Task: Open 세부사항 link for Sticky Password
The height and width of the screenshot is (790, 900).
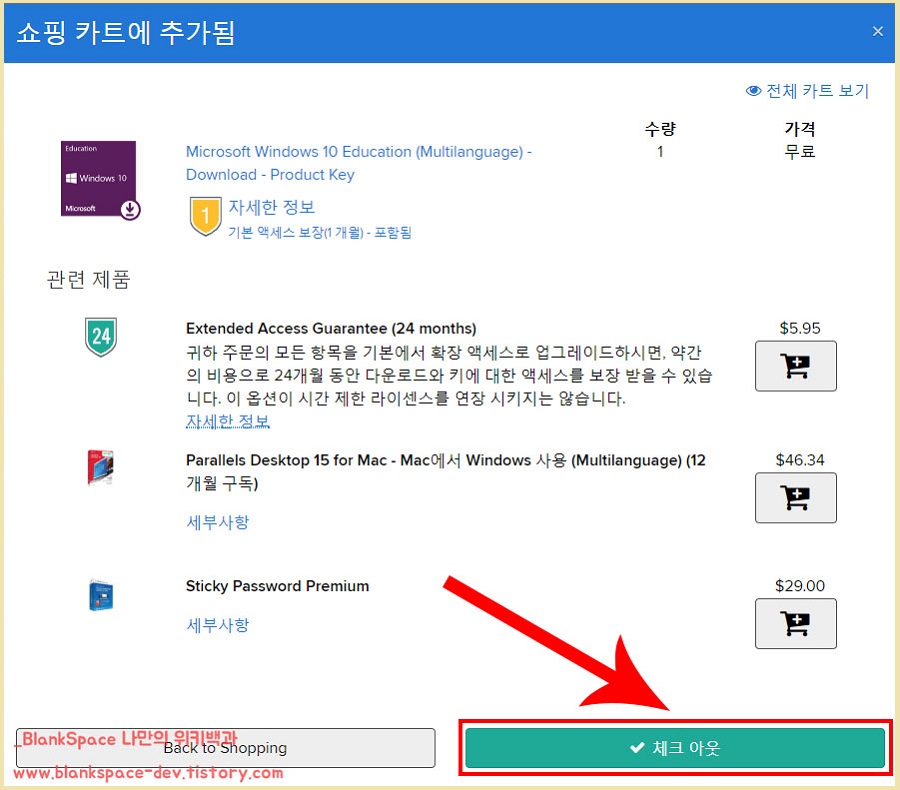Action: 218,625
